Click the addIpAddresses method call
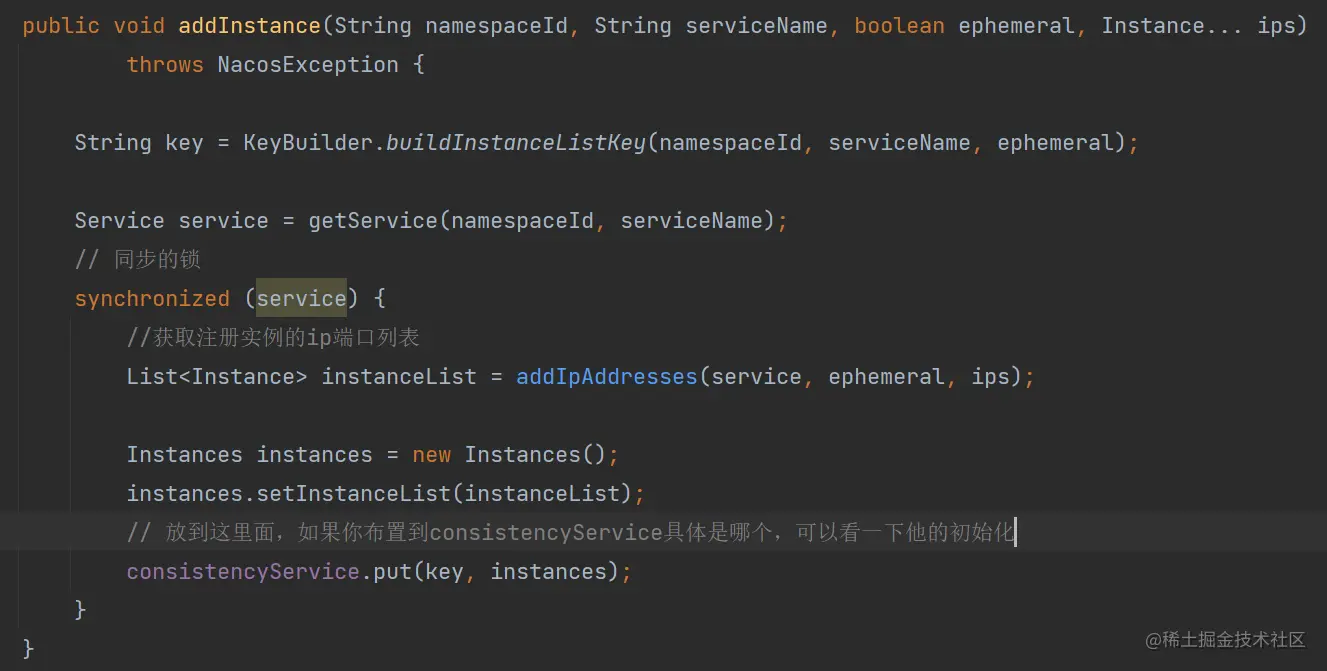1327x671 pixels. (607, 377)
